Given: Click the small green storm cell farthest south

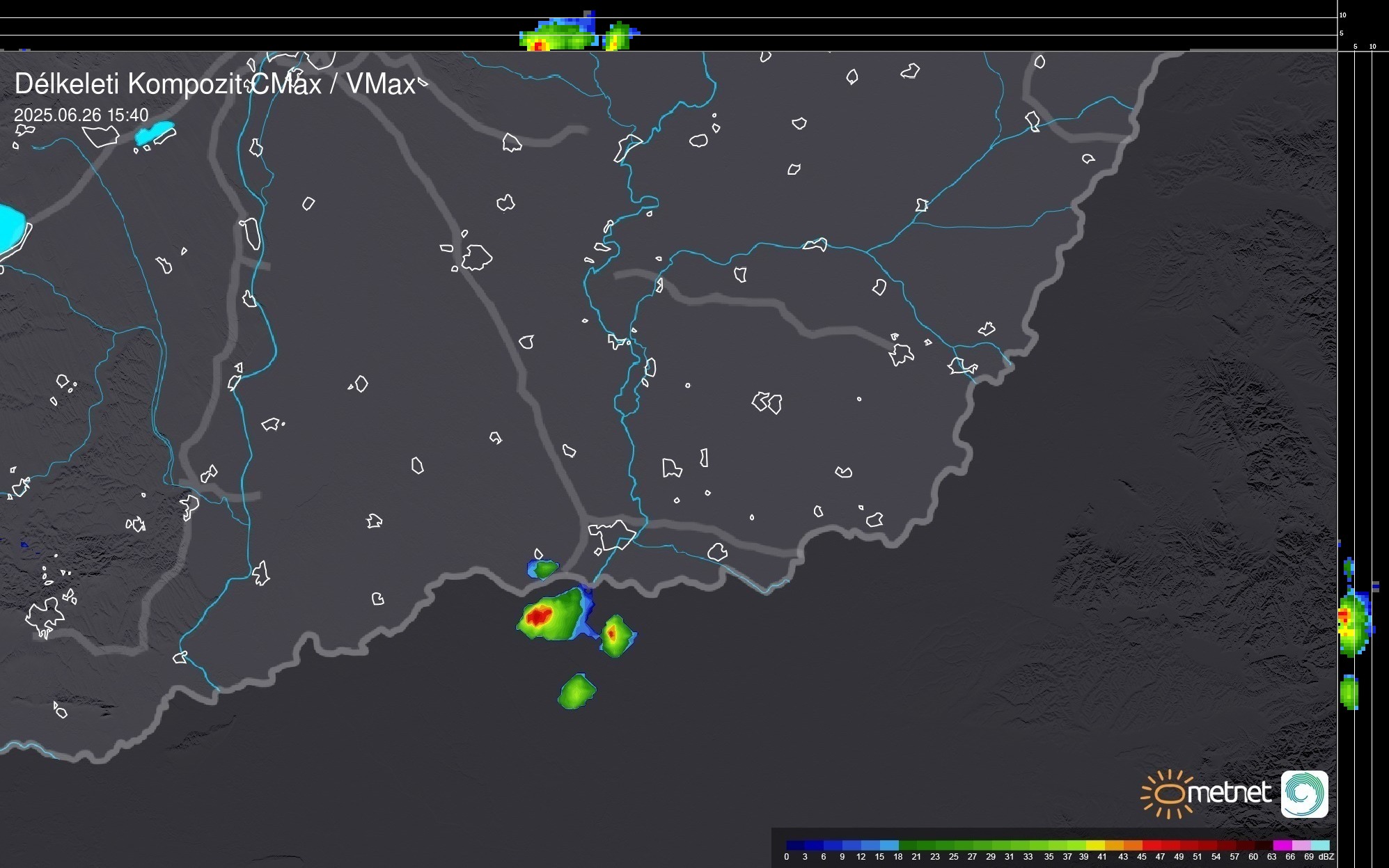Looking at the screenshot, I should (x=576, y=691).
